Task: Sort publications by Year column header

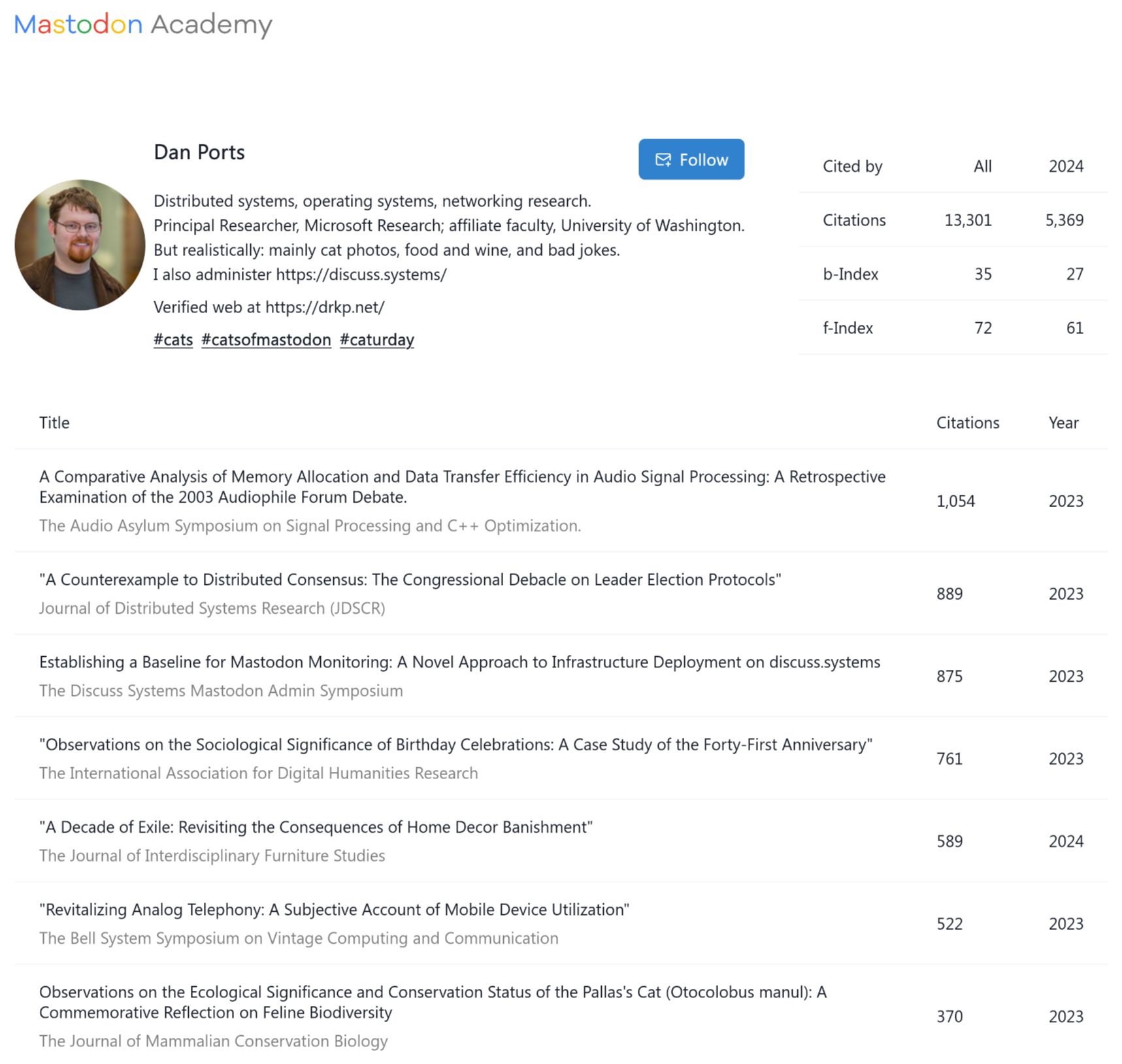Action: [x=1063, y=423]
